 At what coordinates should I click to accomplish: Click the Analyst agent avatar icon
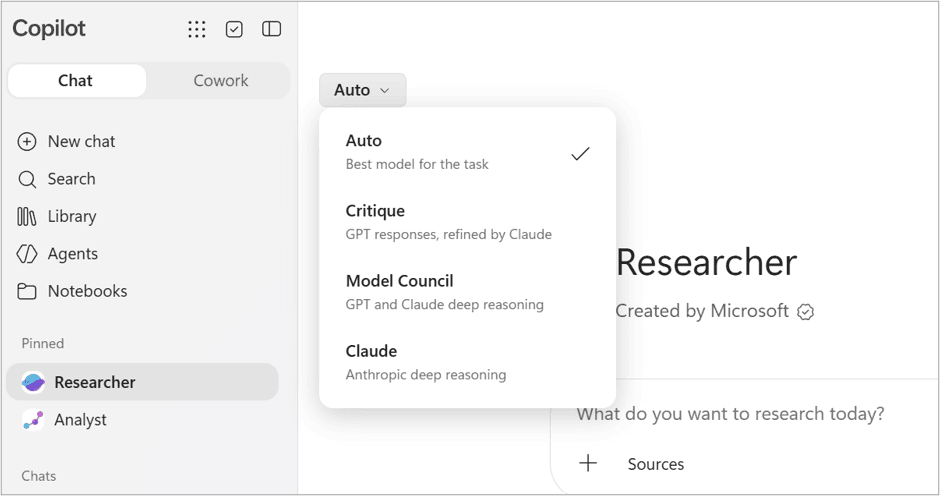(33, 420)
